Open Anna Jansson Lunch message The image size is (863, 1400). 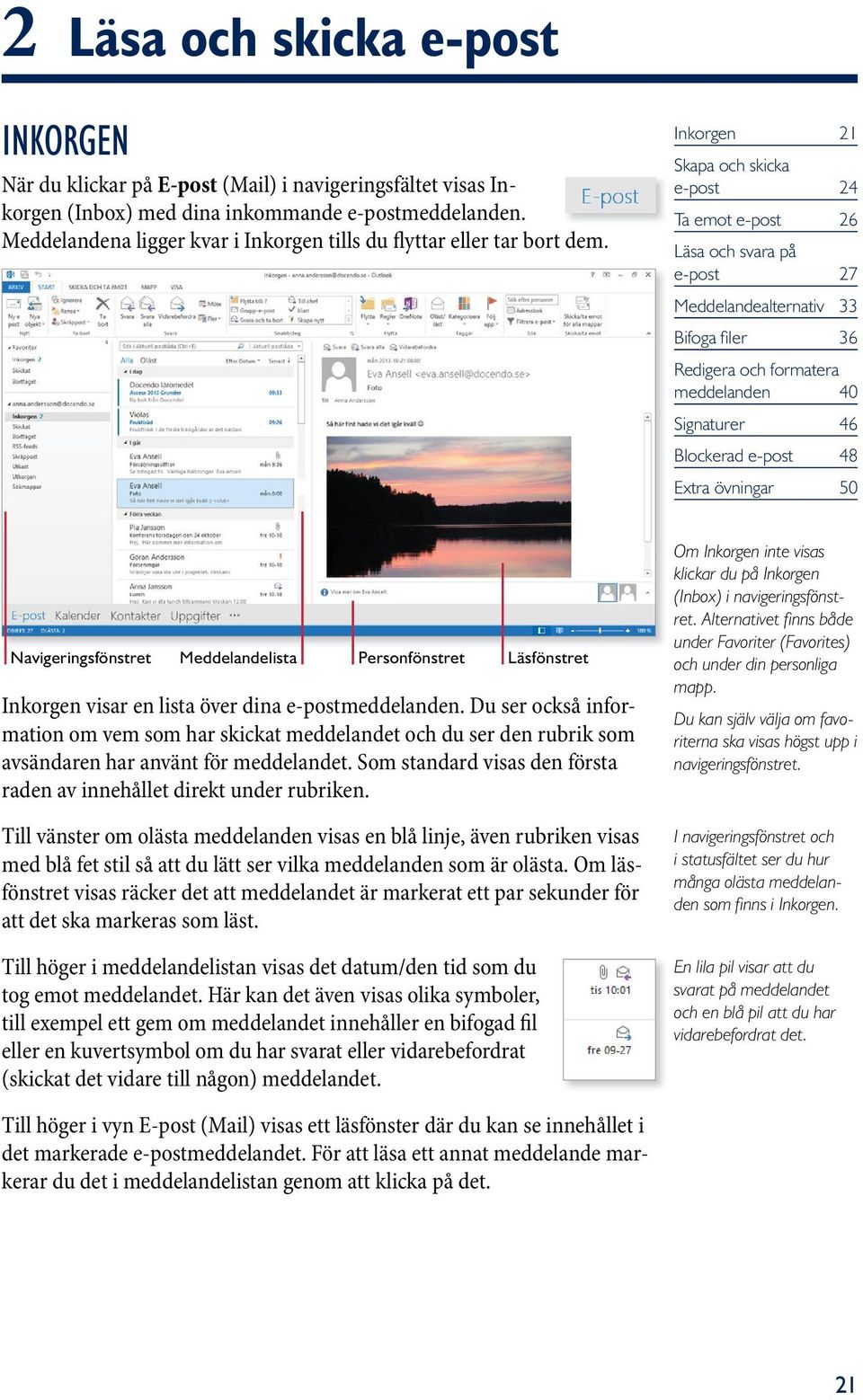pyautogui.click(x=206, y=593)
